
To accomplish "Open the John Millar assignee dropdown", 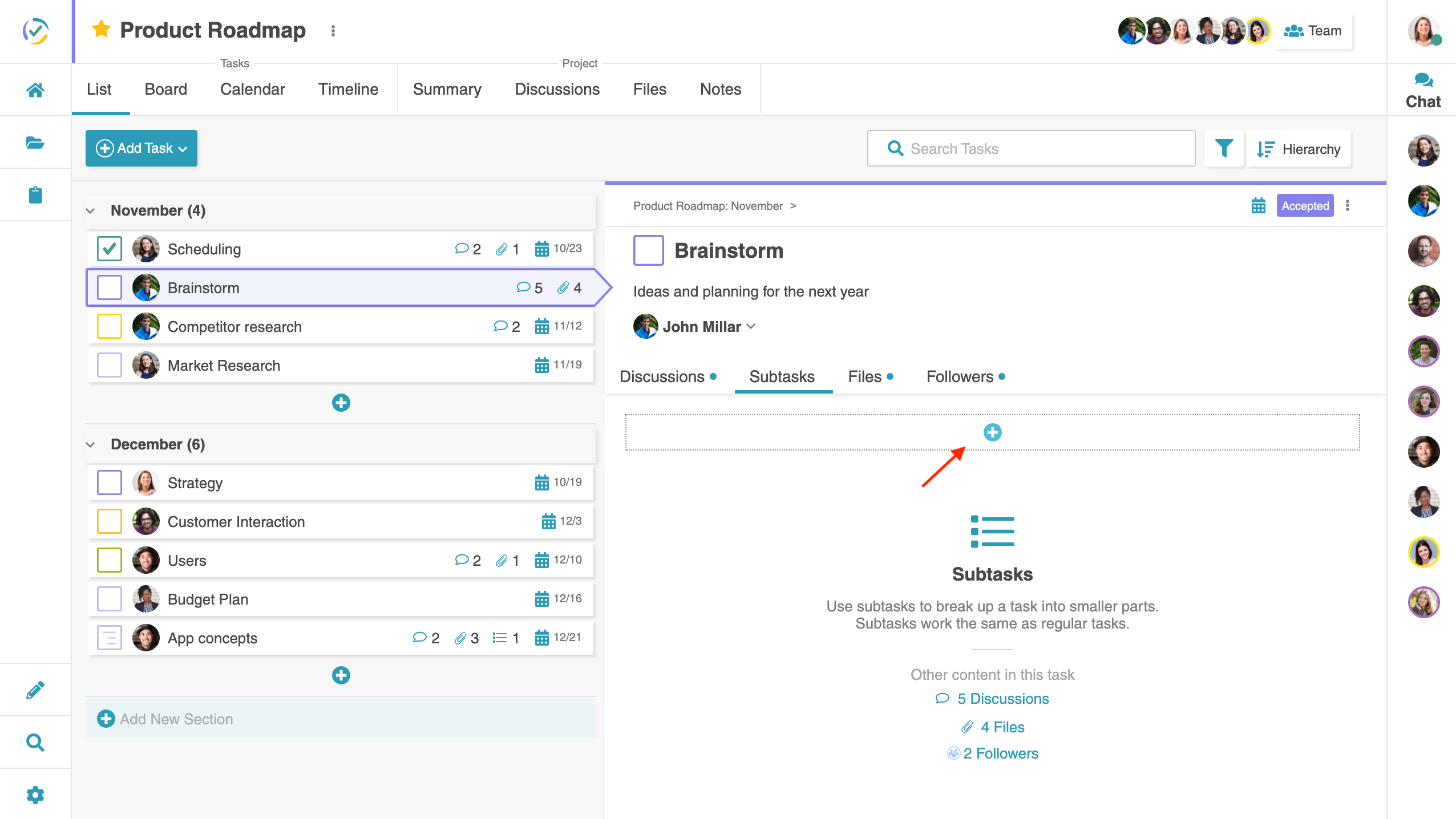I will click(x=750, y=326).
